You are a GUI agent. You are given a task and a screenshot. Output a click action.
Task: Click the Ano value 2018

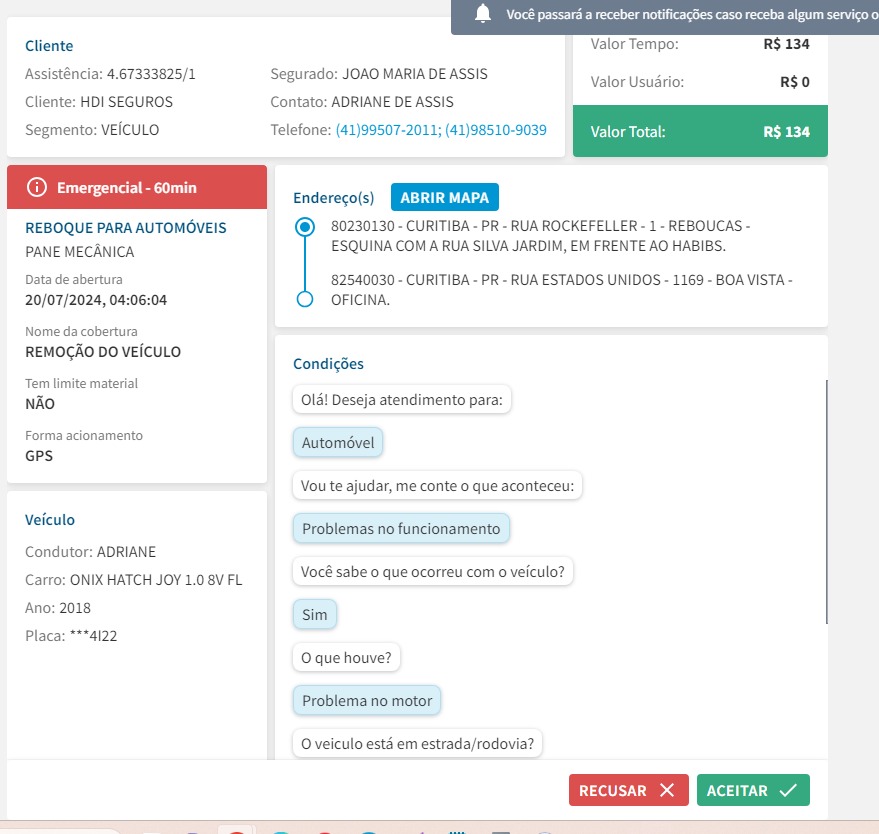pyautogui.click(x=75, y=608)
